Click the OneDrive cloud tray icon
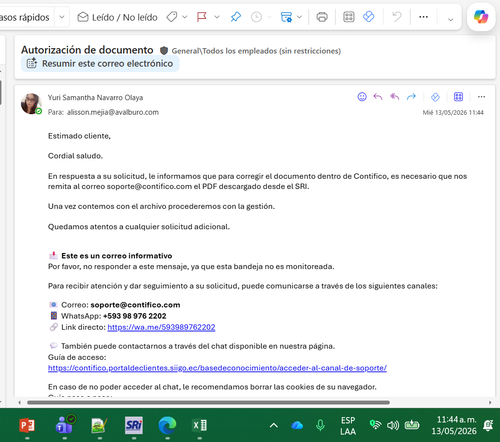The image size is (500, 442). 297,425
